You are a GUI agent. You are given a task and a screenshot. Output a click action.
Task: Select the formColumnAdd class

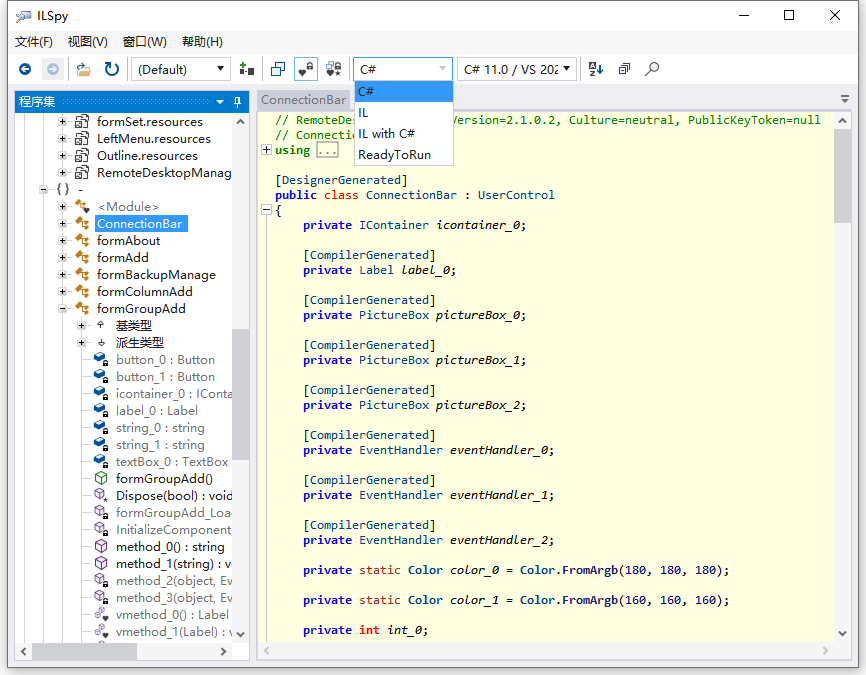pos(145,292)
